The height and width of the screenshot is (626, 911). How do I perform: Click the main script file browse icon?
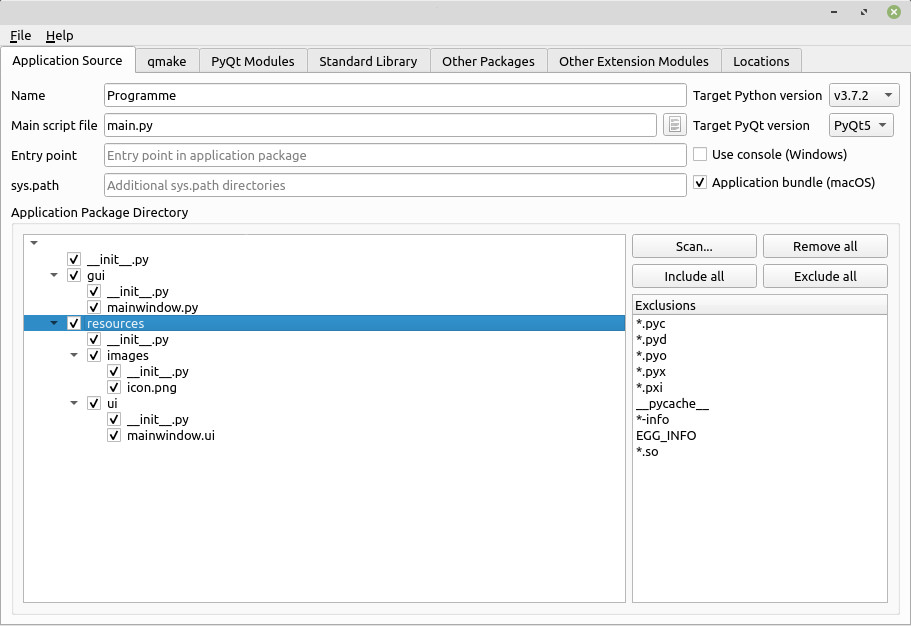click(x=675, y=125)
